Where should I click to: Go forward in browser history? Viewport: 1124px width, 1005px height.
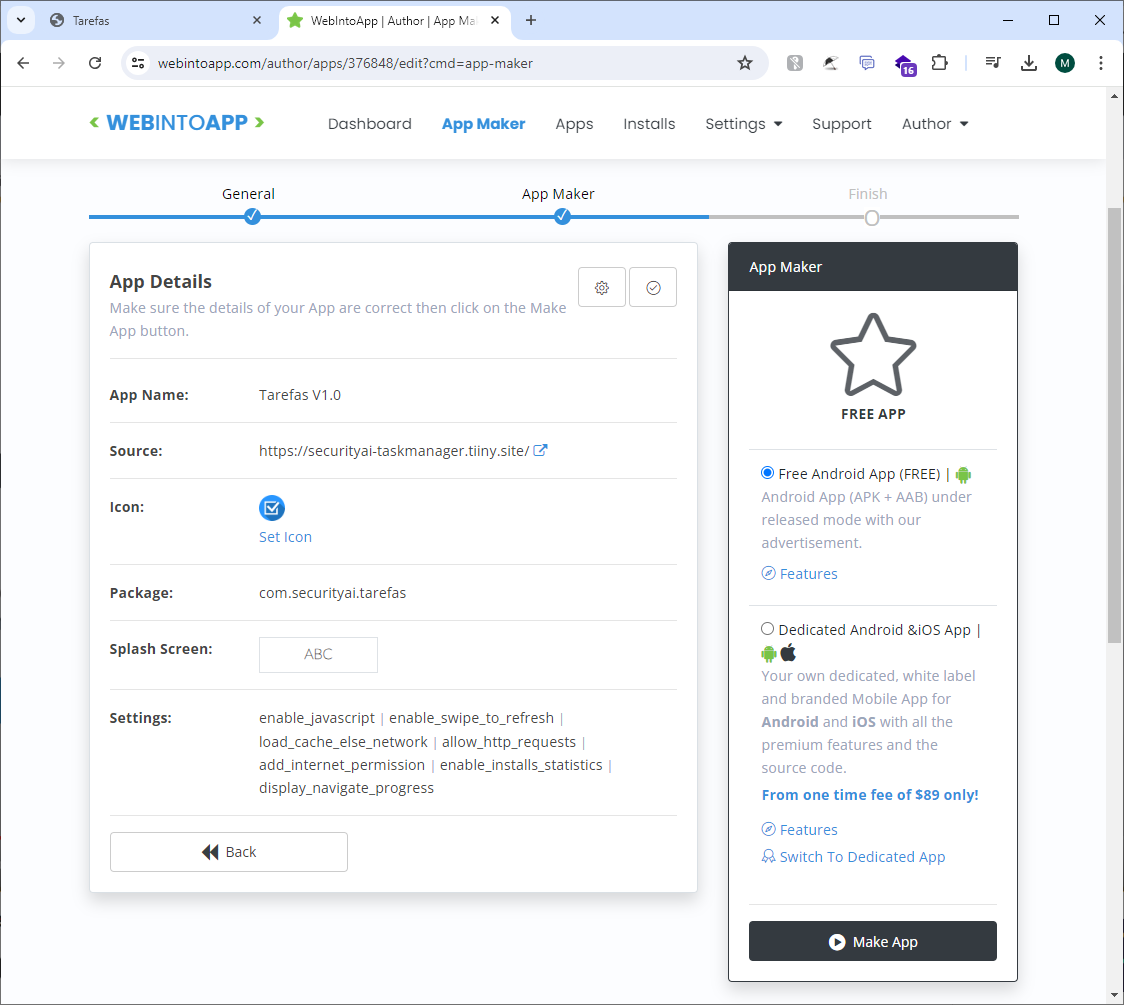coord(59,63)
